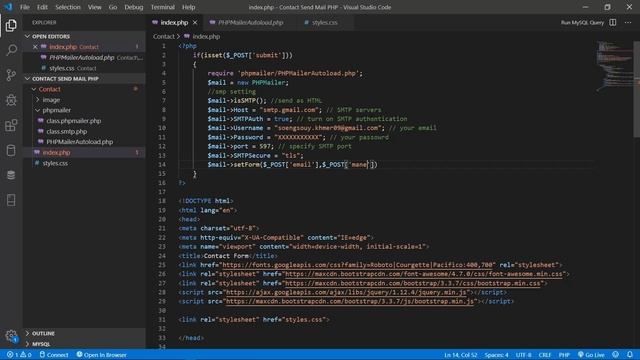Open the errors and warnings status indicator
This screenshot has height=360, width=640.
pyautogui.click(x=19, y=355)
